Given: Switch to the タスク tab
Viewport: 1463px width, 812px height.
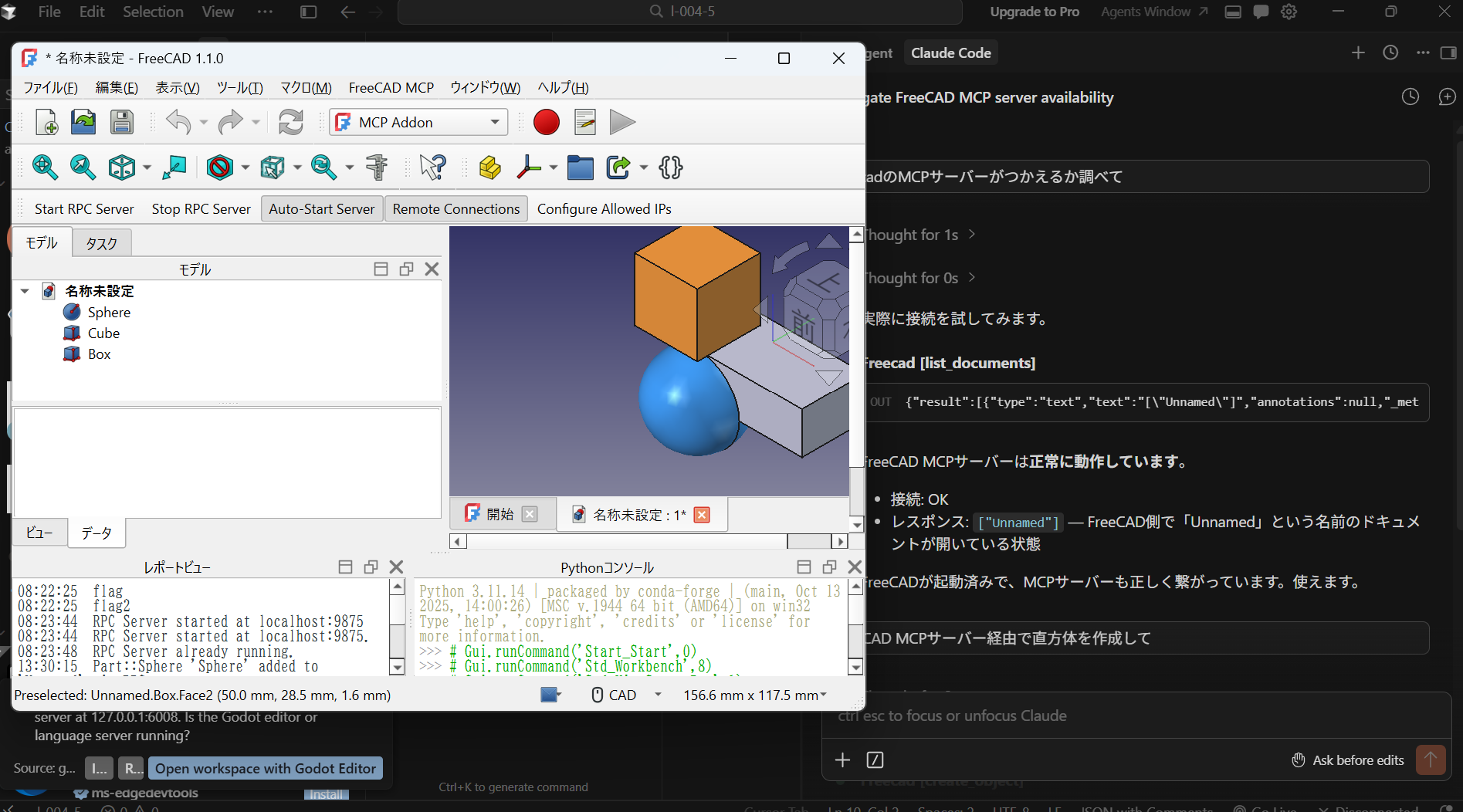Looking at the screenshot, I should coord(101,244).
